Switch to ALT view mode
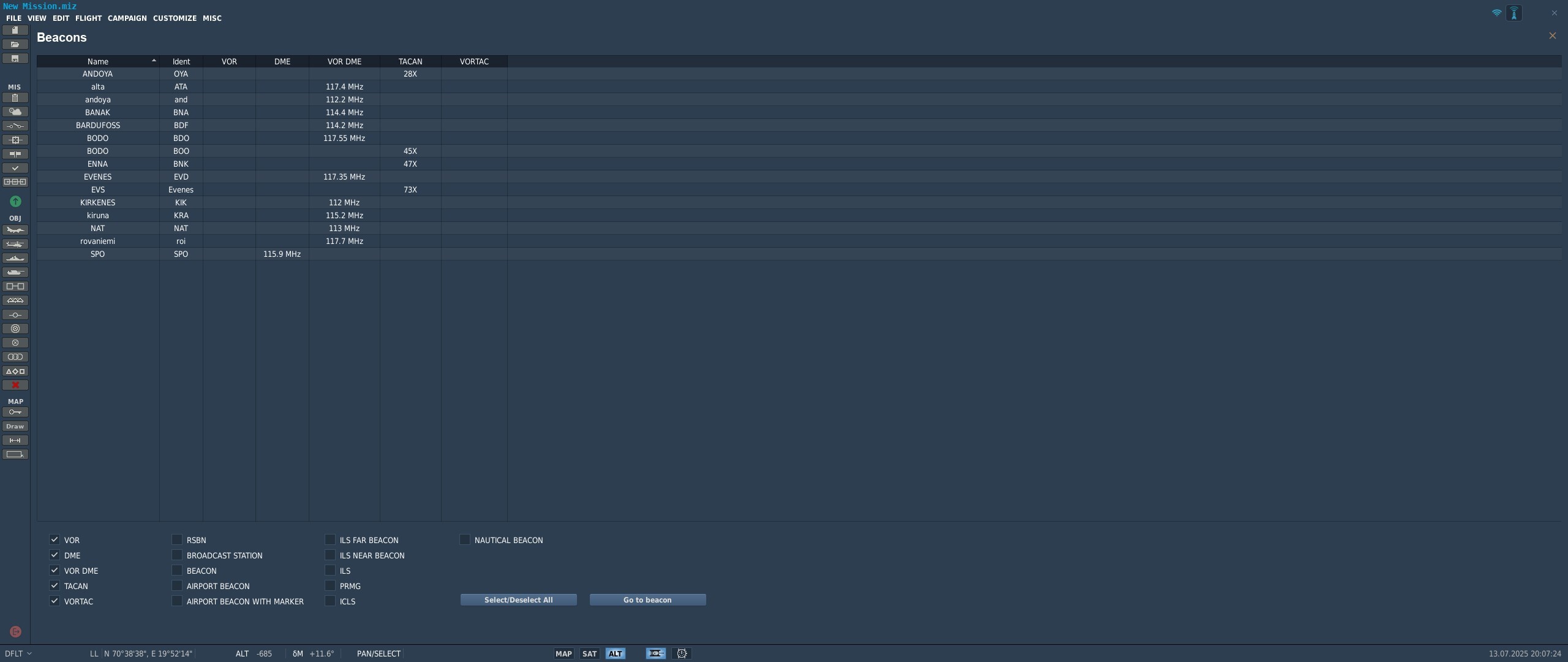Image resolution: width=1568 pixels, height=662 pixels. click(615, 653)
